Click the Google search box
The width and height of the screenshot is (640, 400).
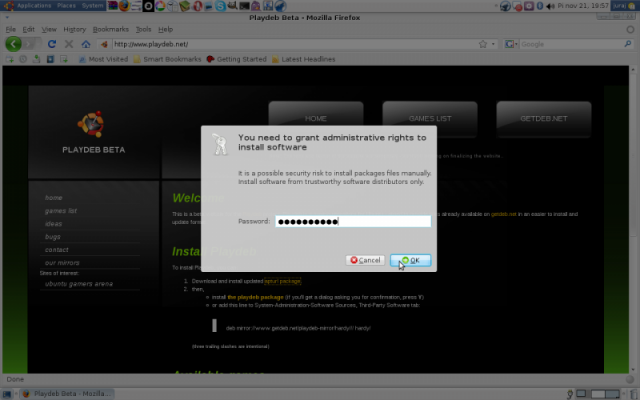[x=571, y=44]
